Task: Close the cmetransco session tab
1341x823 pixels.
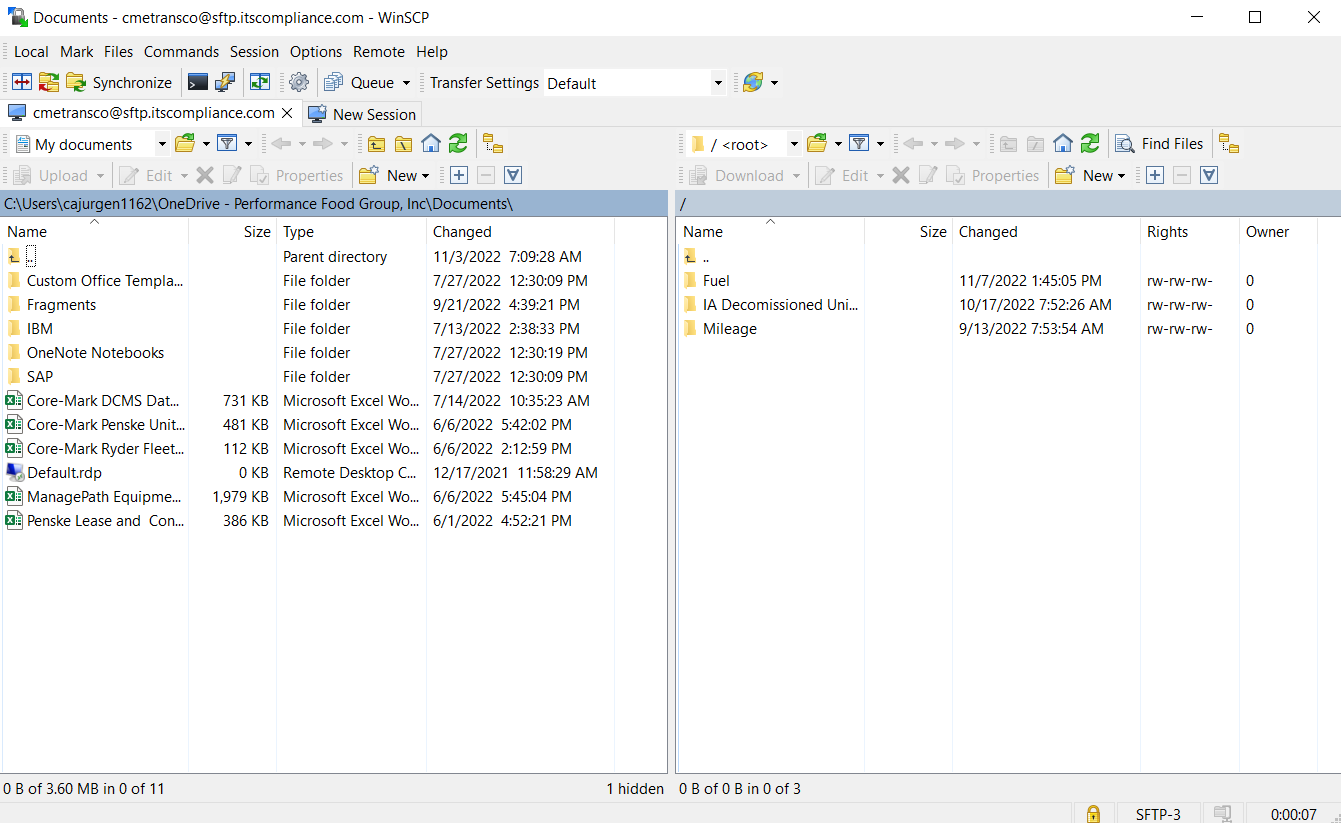Action: pos(287,113)
